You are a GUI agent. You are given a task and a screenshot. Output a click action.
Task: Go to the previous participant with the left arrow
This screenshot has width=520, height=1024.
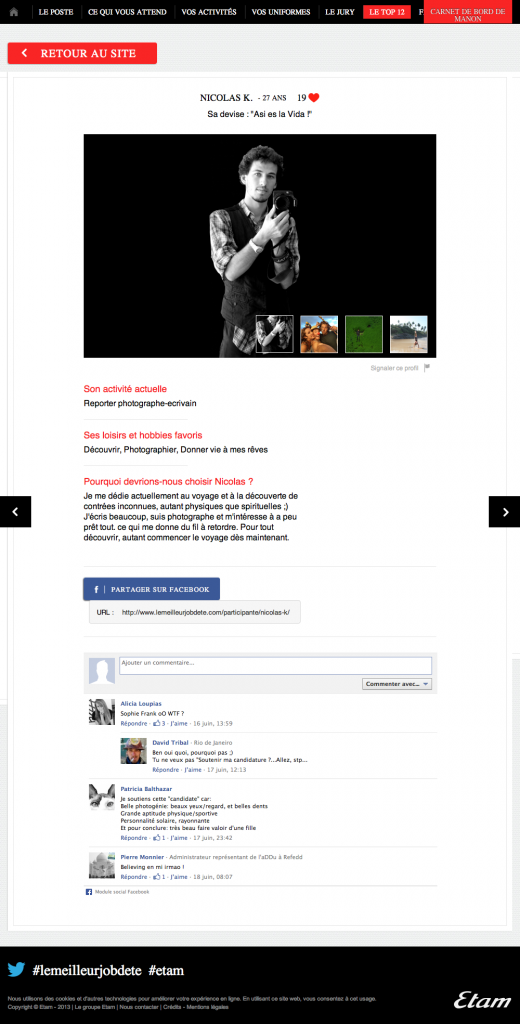16,512
